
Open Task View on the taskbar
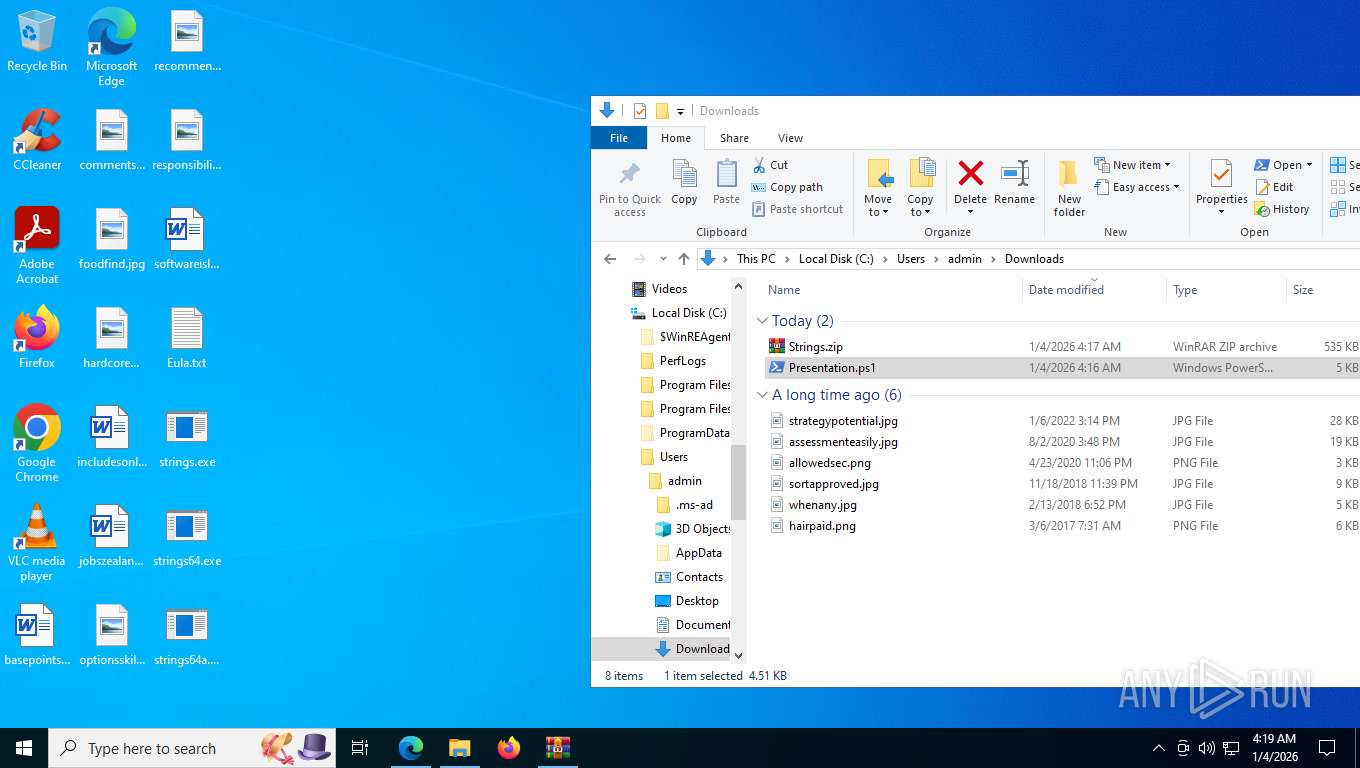(x=360, y=748)
